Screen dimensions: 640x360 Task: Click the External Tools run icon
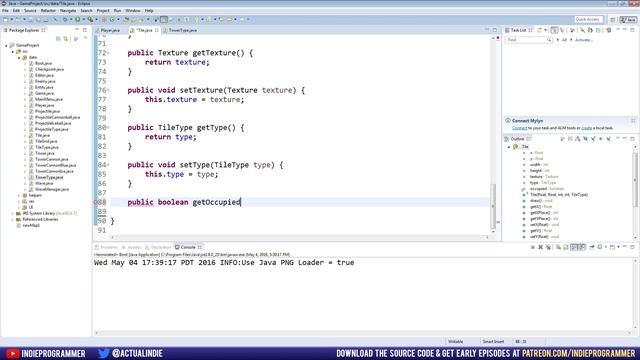(x=90, y=19)
